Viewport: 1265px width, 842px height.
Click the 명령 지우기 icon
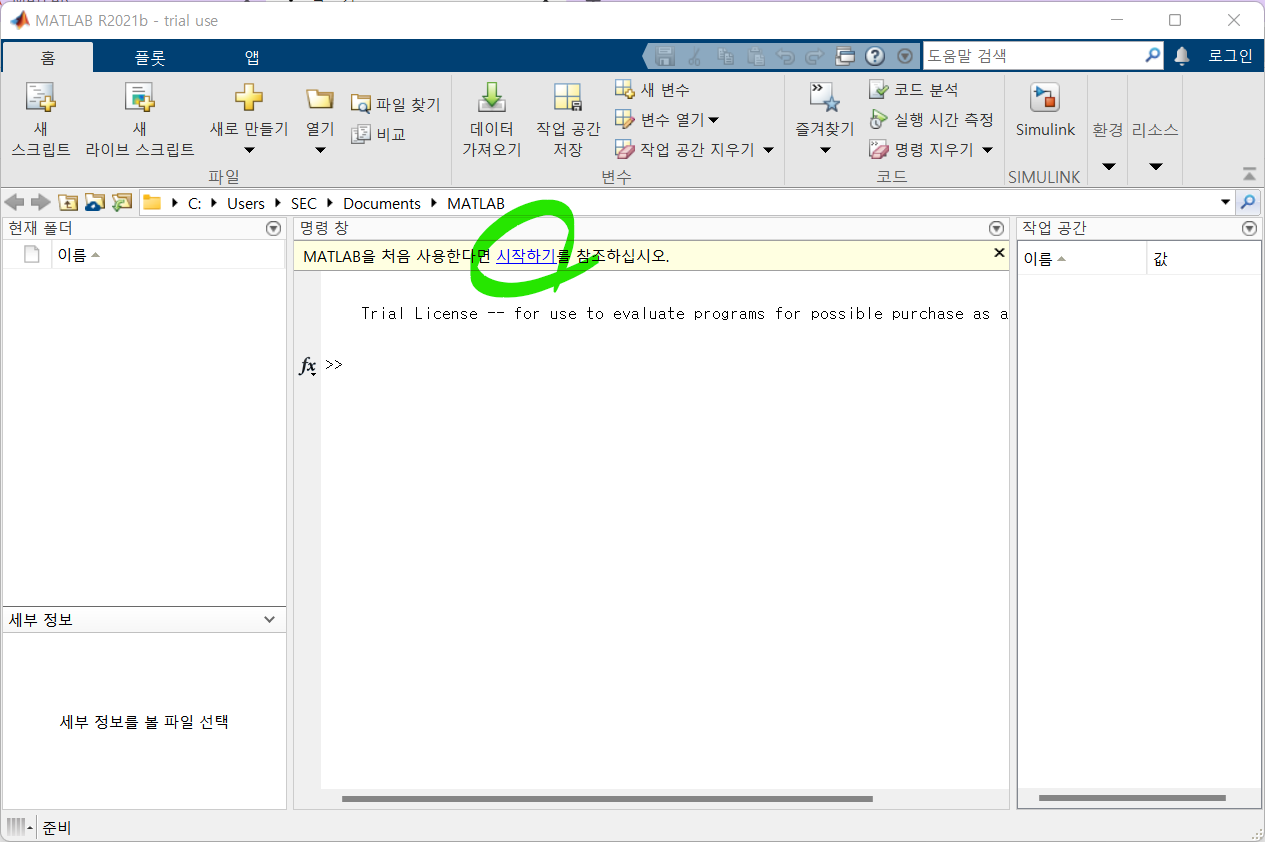(x=879, y=150)
